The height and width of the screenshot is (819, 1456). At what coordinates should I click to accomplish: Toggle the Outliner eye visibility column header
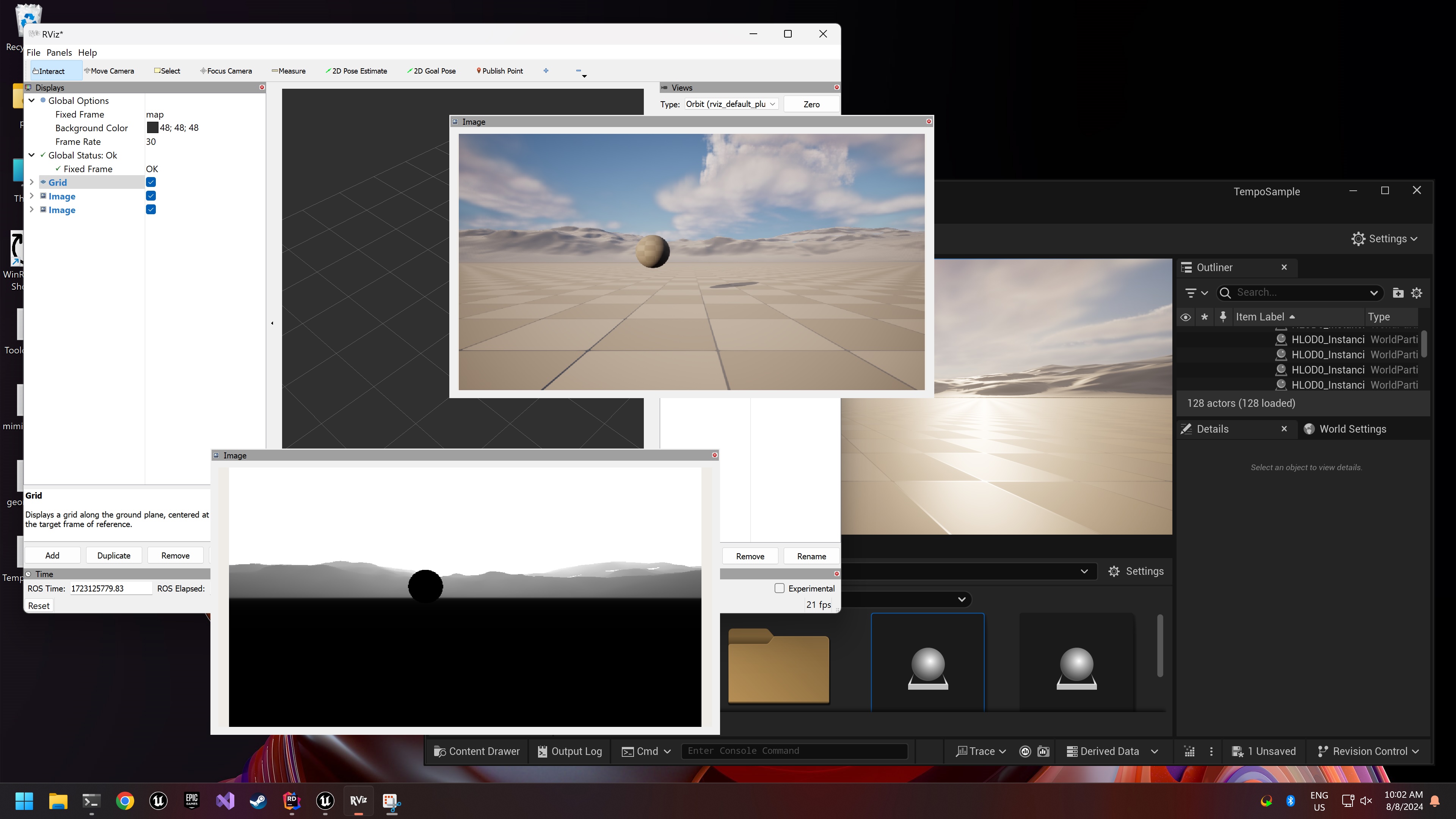1186,317
